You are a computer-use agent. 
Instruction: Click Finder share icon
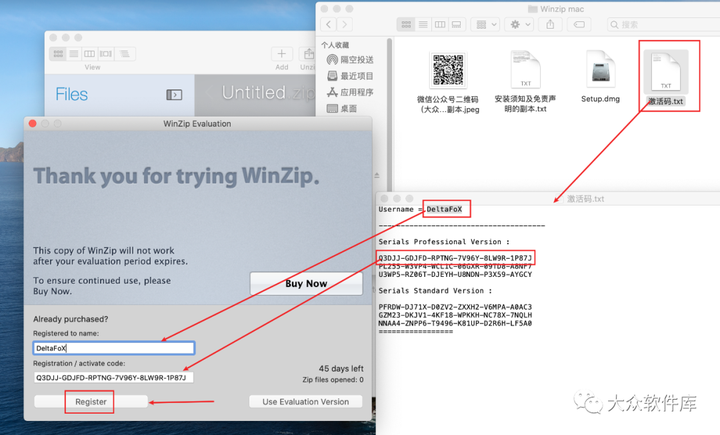pyautogui.click(x=550, y=24)
